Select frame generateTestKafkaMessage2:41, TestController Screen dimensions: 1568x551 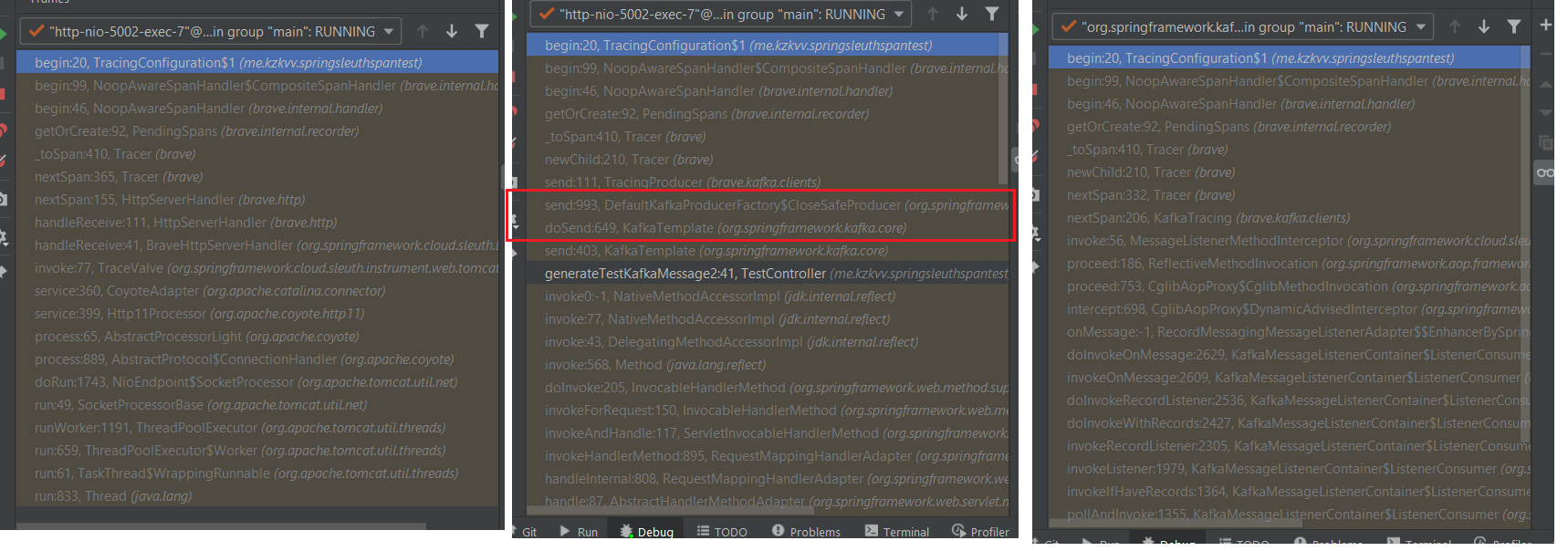coord(768,274)
